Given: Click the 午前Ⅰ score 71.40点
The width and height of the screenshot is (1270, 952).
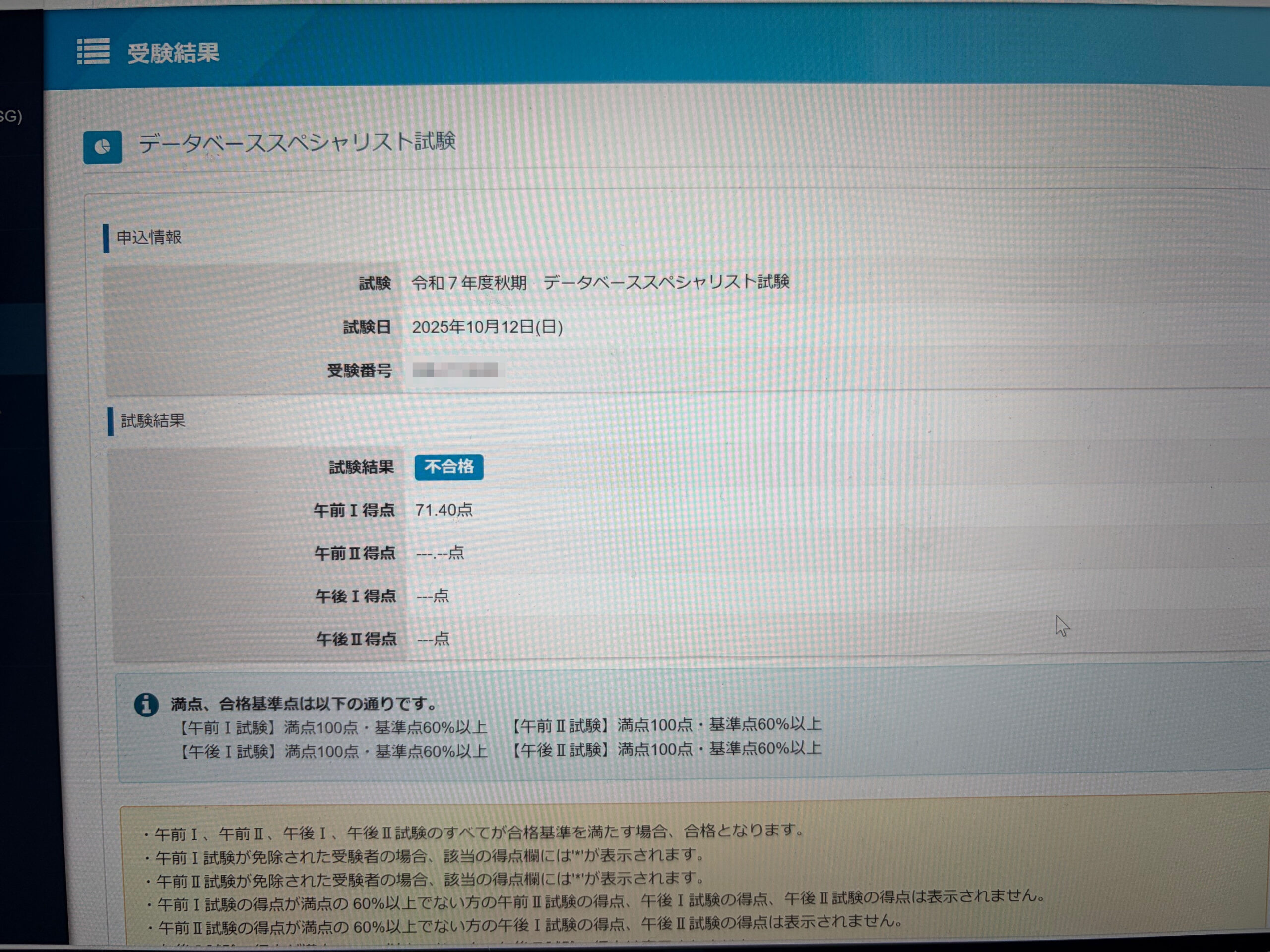Looking at the screenshot, I should coord(443,510).
